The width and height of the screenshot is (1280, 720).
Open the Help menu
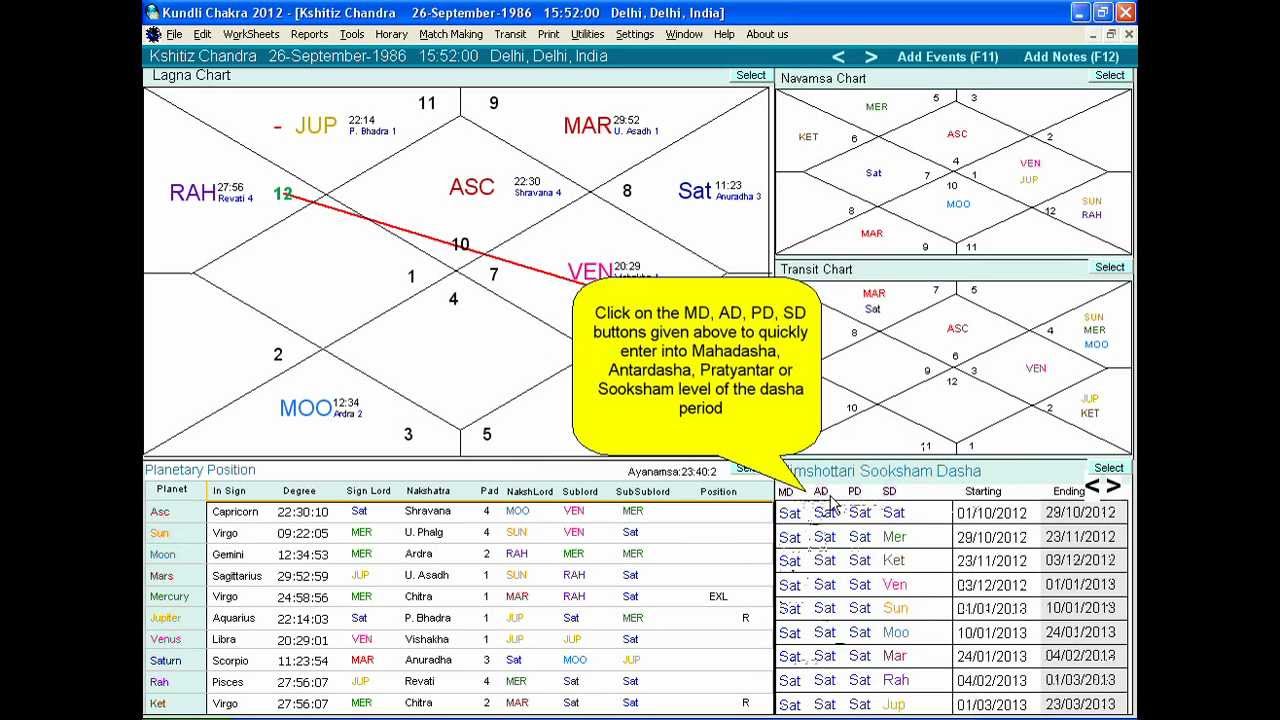coord(724,34)
